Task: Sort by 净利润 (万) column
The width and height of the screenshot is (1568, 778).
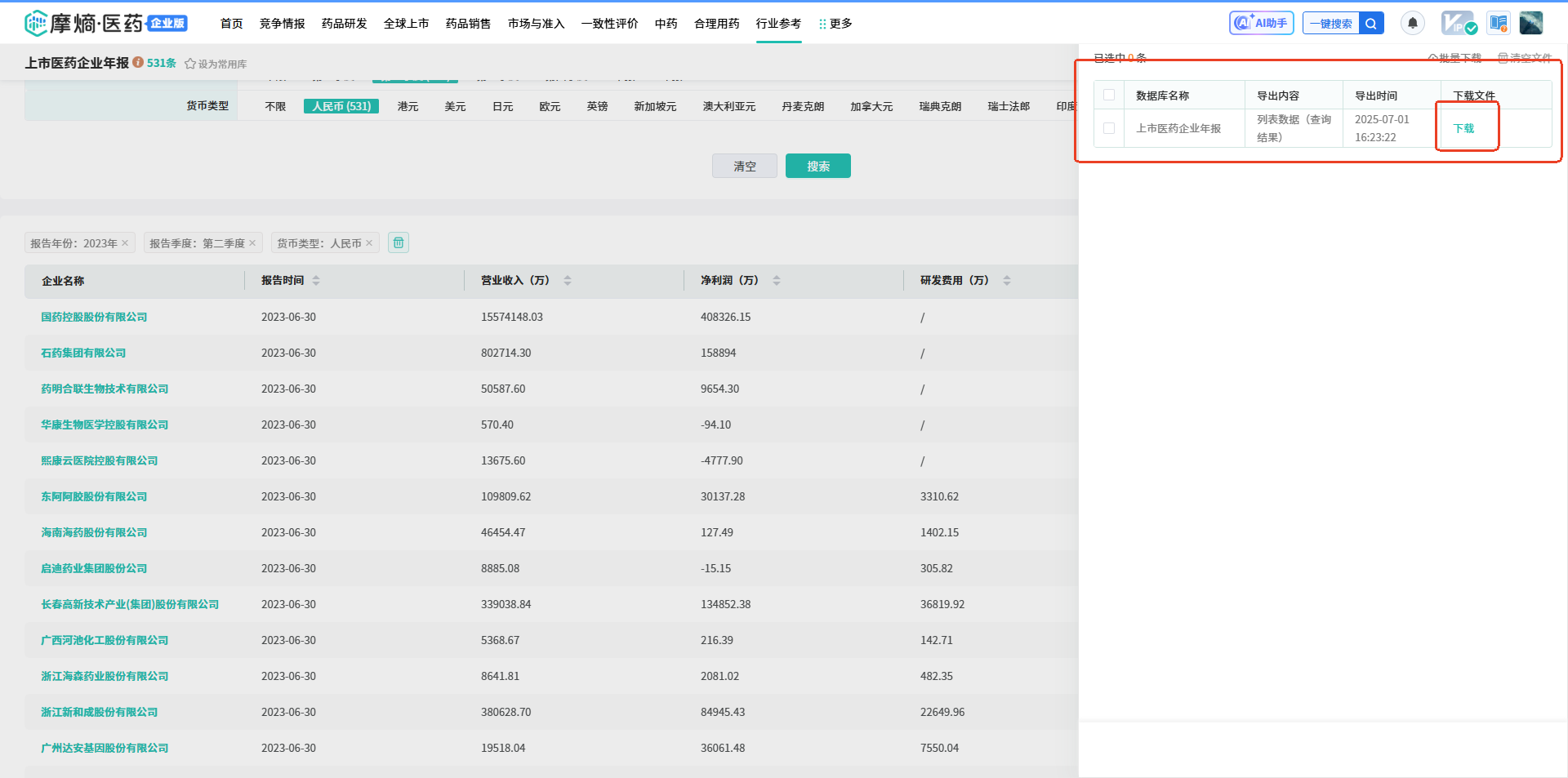Action: [777, 280]
